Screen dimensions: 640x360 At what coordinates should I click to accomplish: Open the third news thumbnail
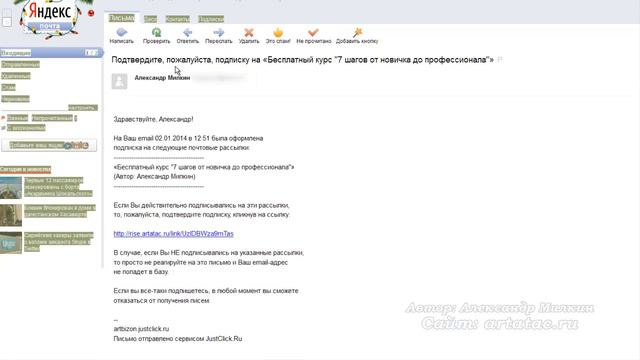click(x=11, y=243)
